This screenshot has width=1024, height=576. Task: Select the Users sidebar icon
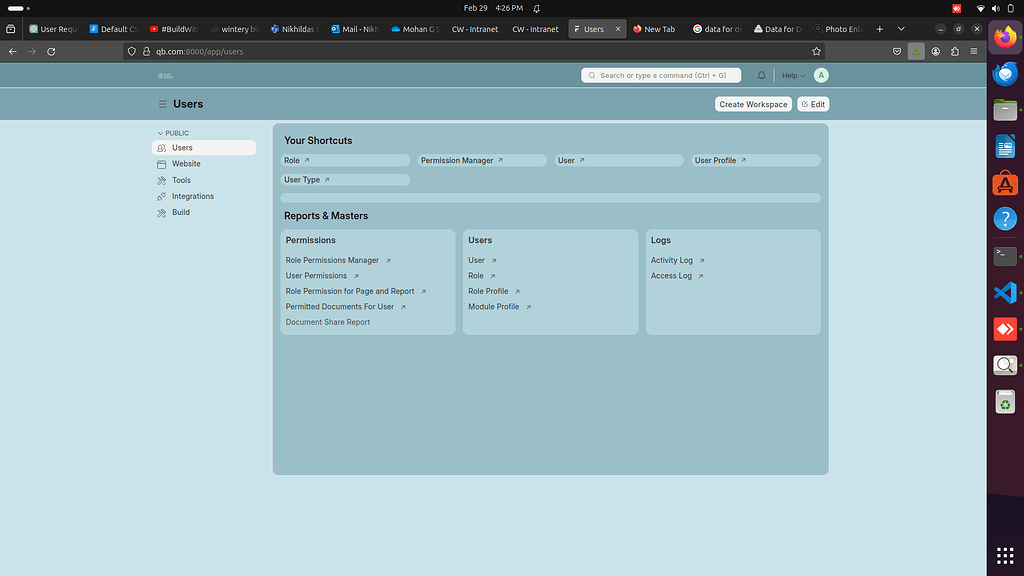click(x=162, y=147)
